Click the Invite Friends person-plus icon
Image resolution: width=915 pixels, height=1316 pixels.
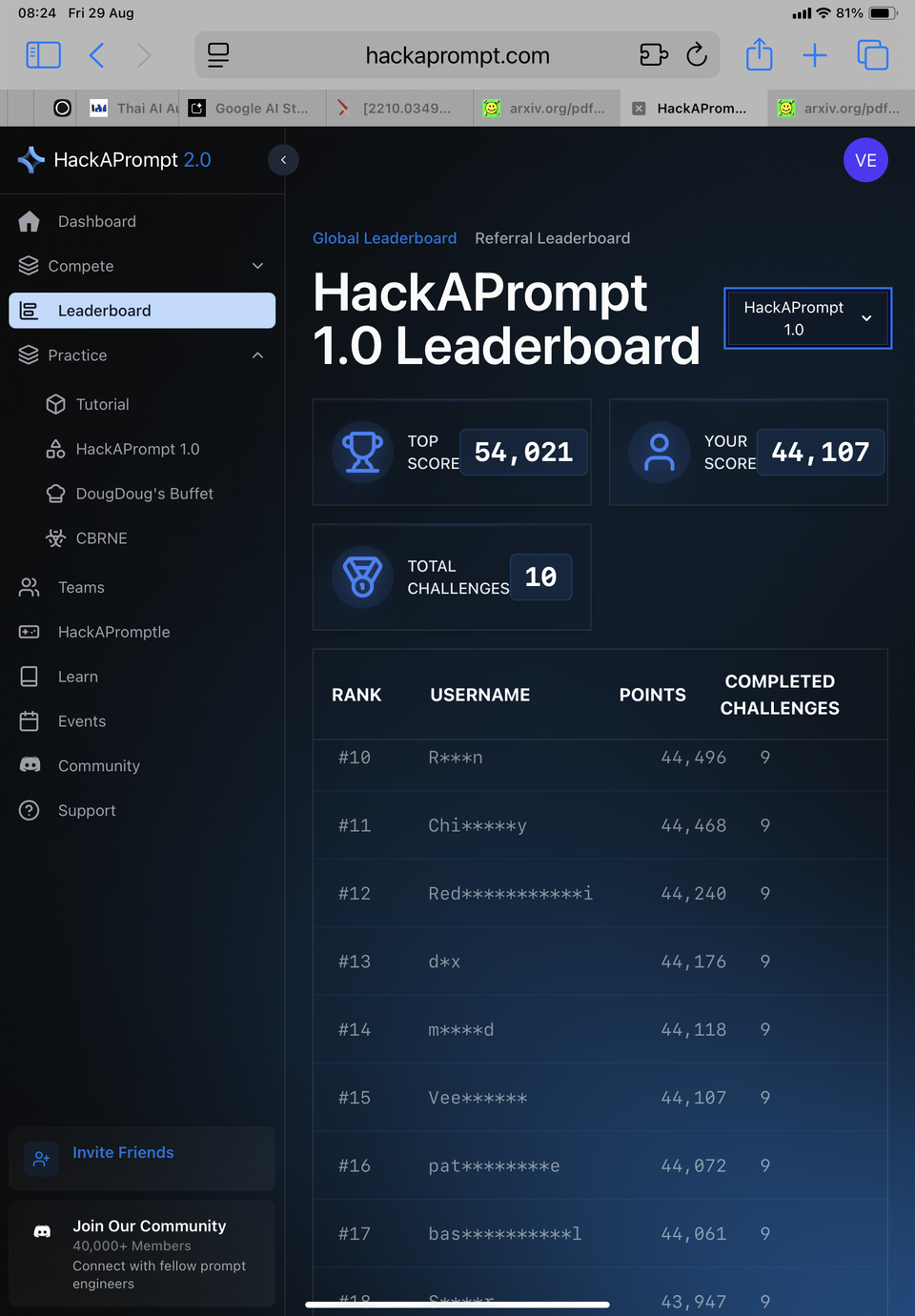coord(41,1159)
